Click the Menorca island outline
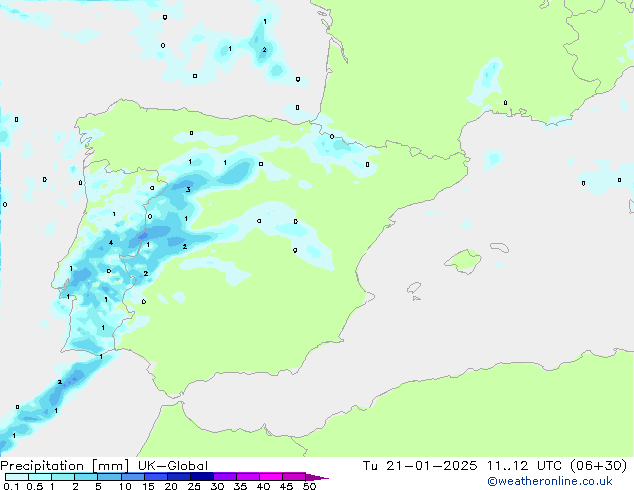Viewport: 634px width, 490px height. [x=499, y=247]
